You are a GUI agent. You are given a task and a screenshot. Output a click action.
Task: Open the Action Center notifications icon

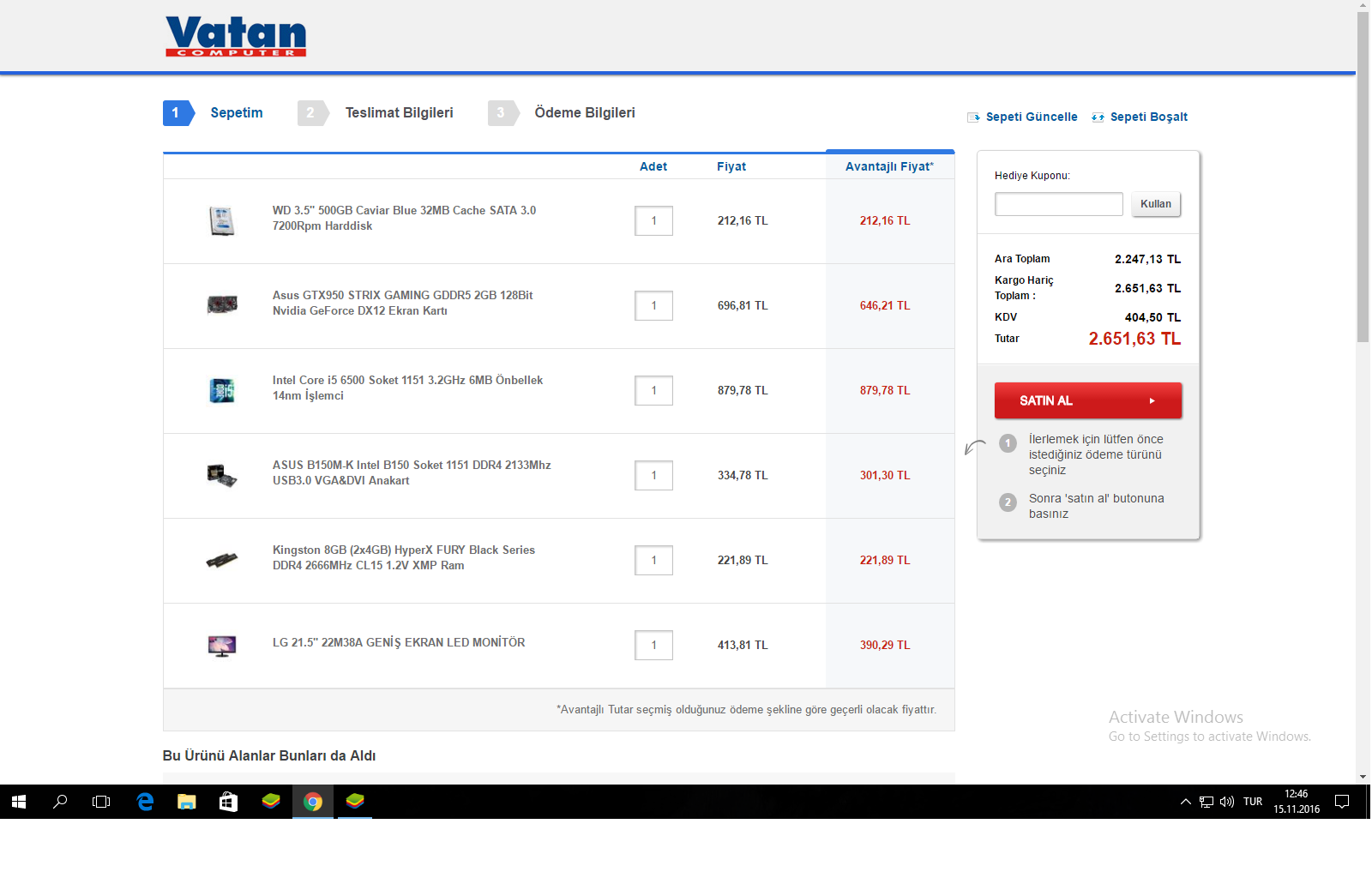1343,802
